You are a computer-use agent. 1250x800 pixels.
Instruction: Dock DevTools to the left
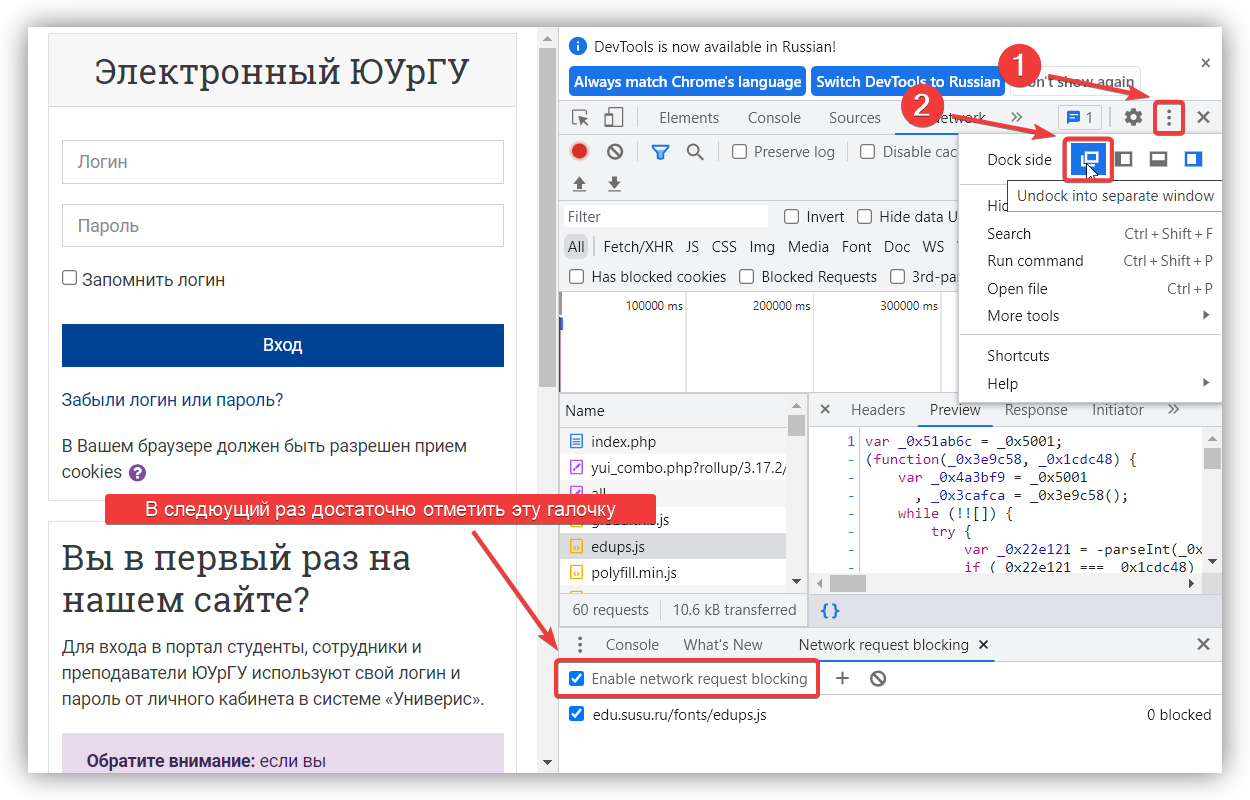point(1124,159)
